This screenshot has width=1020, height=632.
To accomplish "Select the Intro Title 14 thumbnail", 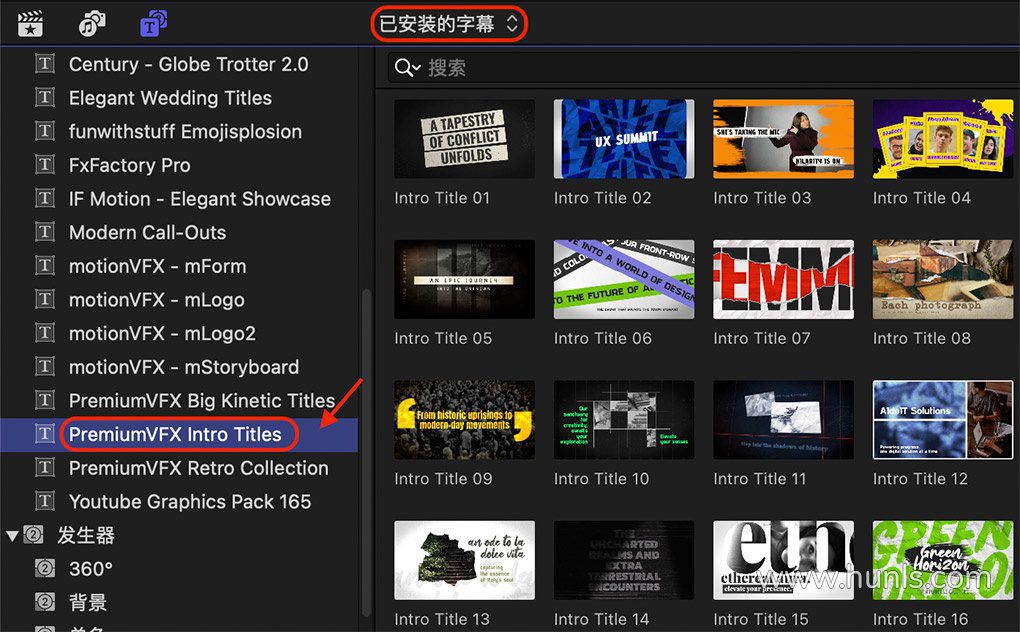I will 624,560.
